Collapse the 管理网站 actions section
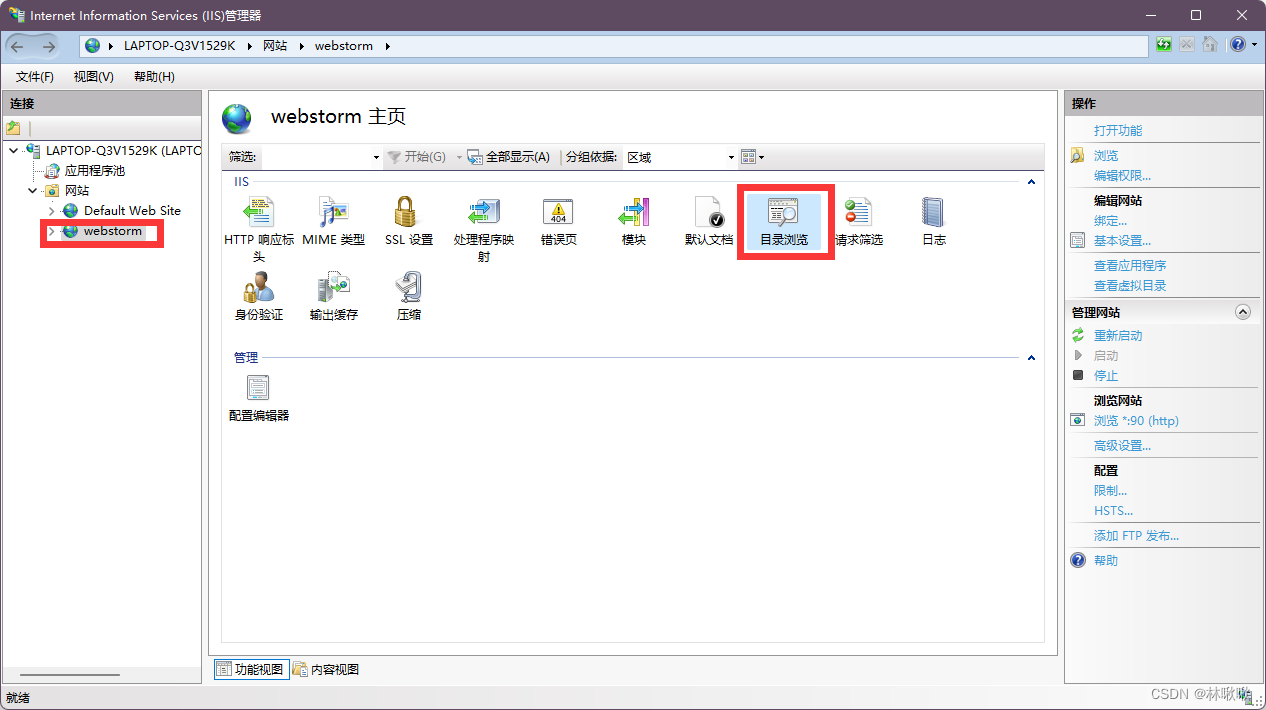The width and height of the screenshot is (1266, 710). coord(1243,312)
